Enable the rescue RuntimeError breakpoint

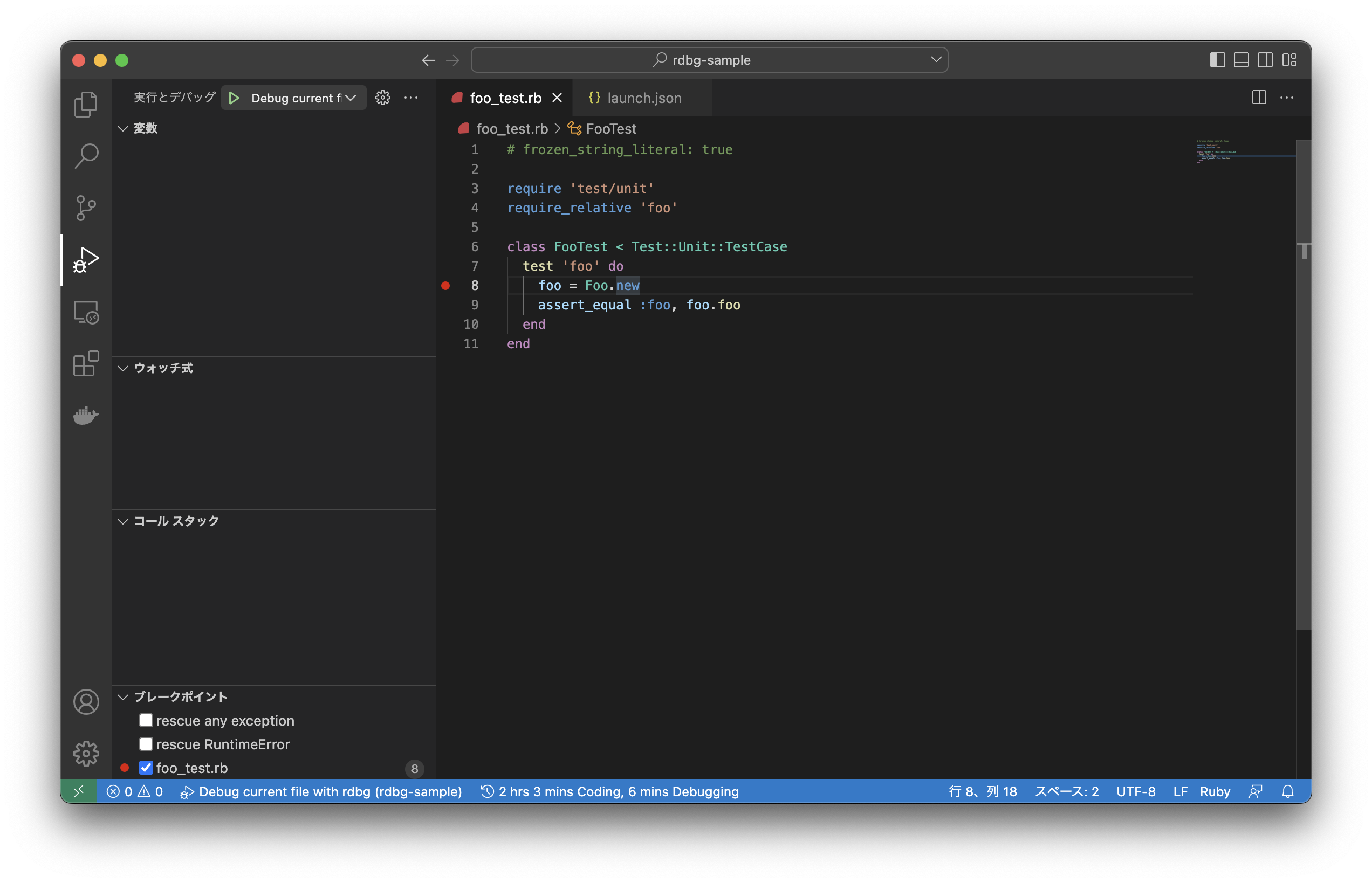[146, 744]
